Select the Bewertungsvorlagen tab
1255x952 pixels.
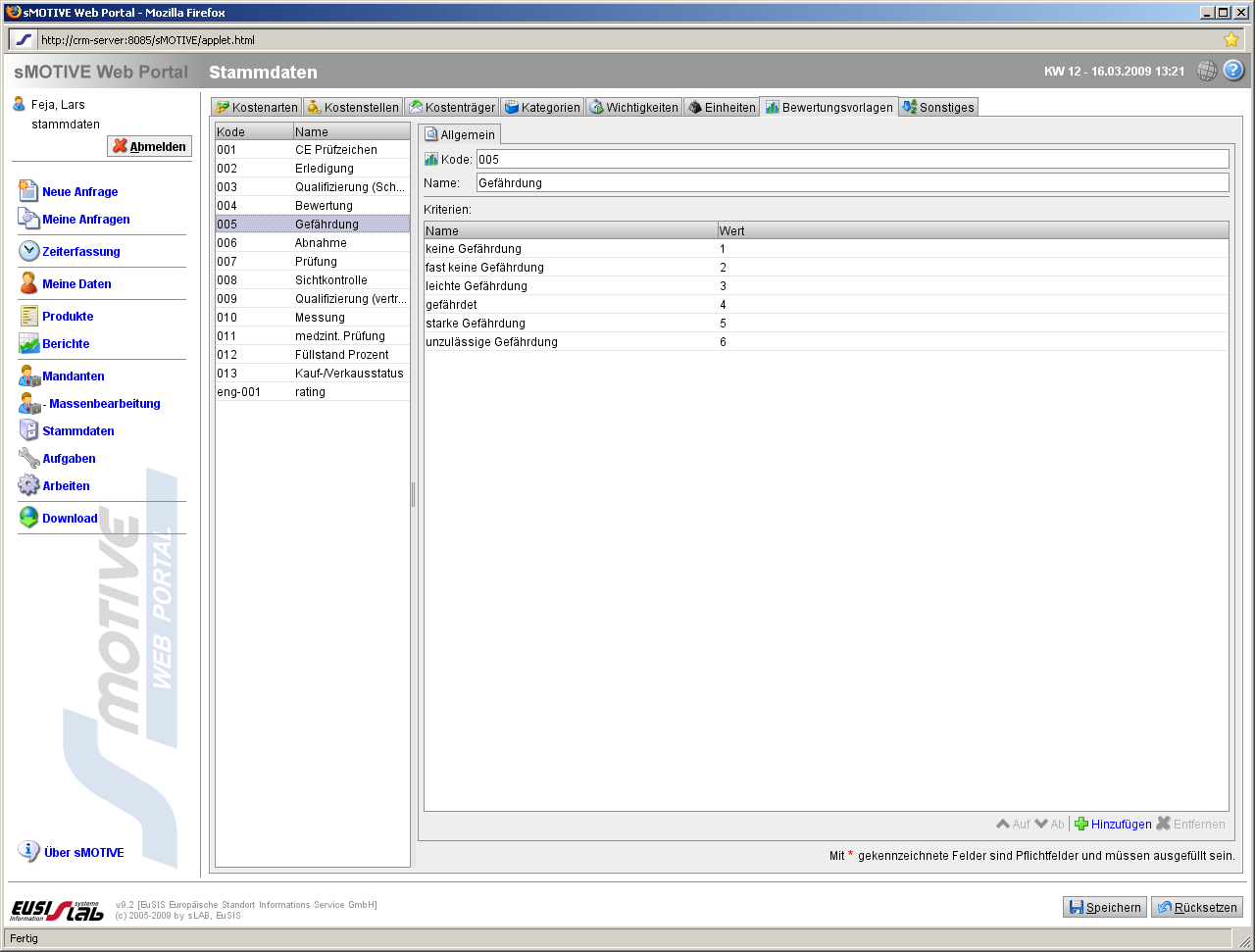tap(829, 107)
